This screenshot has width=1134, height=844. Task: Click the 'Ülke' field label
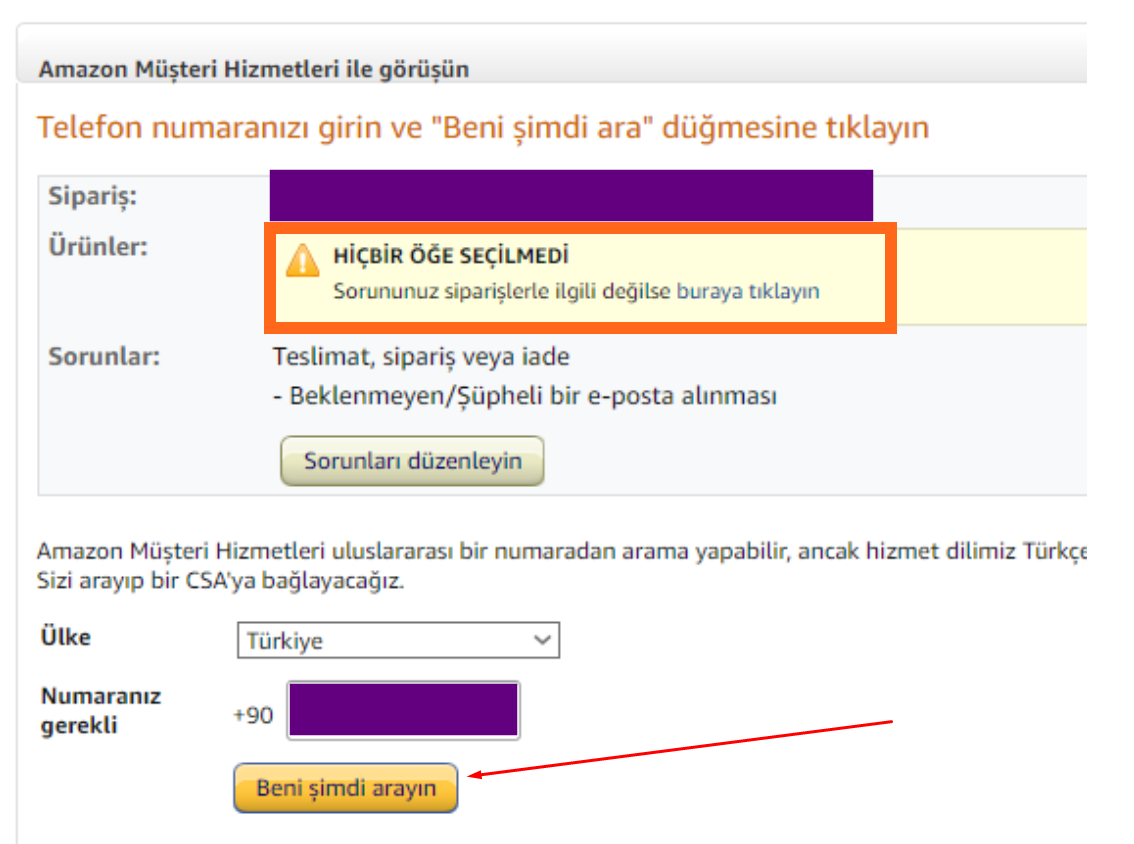point(65,636)
